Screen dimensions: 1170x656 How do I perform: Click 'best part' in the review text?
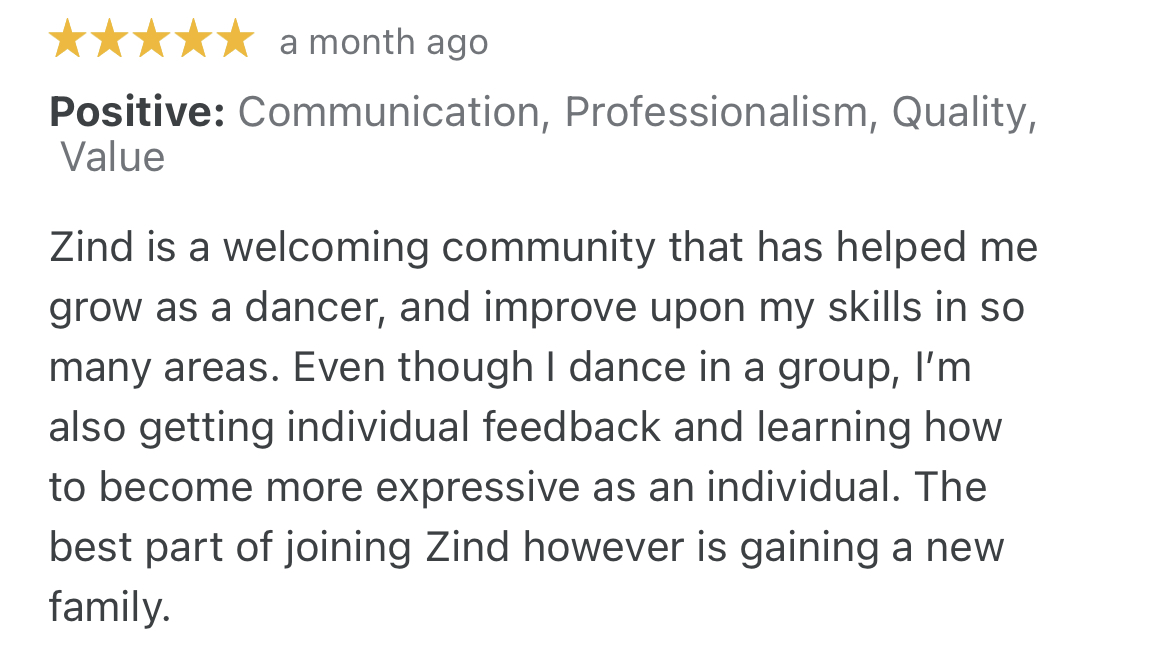[x=136, y=549]
